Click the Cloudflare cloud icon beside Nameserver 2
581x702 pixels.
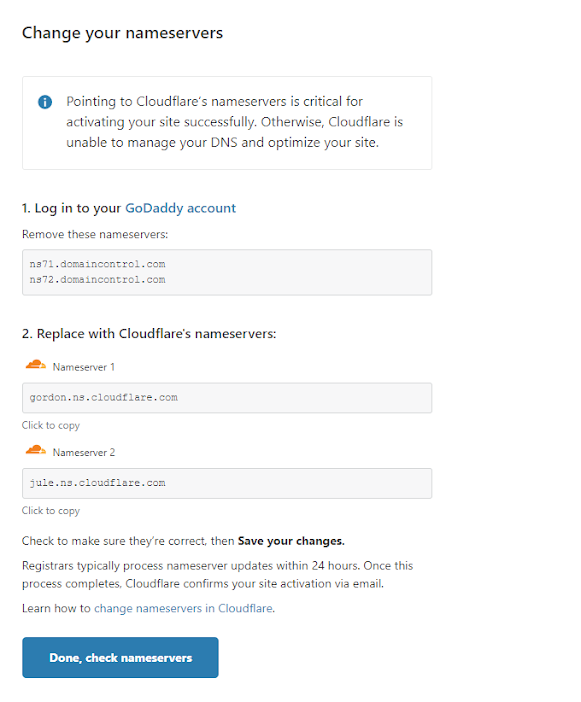pos(36,450)
